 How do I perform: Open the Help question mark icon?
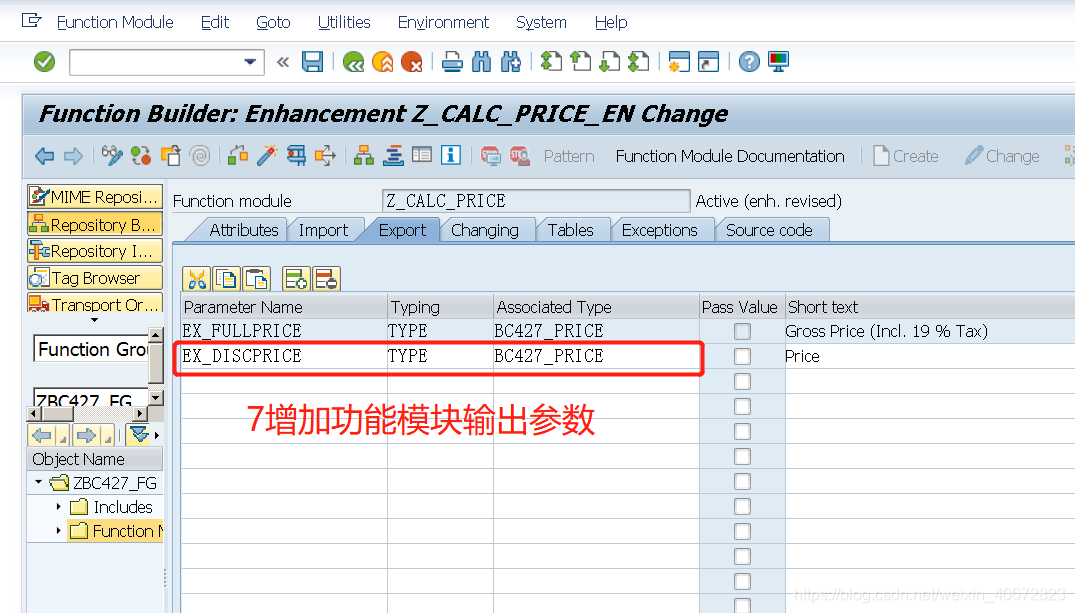749,62
